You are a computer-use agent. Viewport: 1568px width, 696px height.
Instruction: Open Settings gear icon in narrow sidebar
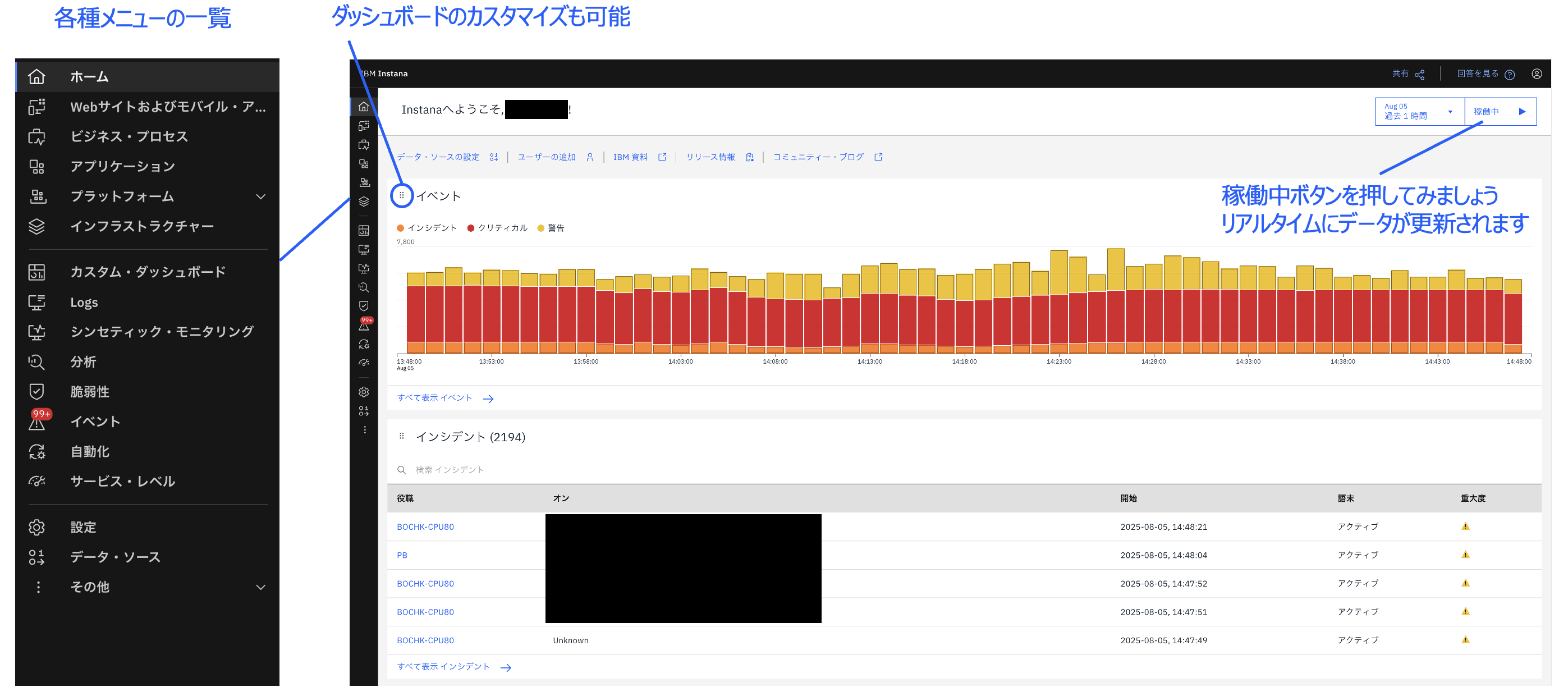coord(364,392)
